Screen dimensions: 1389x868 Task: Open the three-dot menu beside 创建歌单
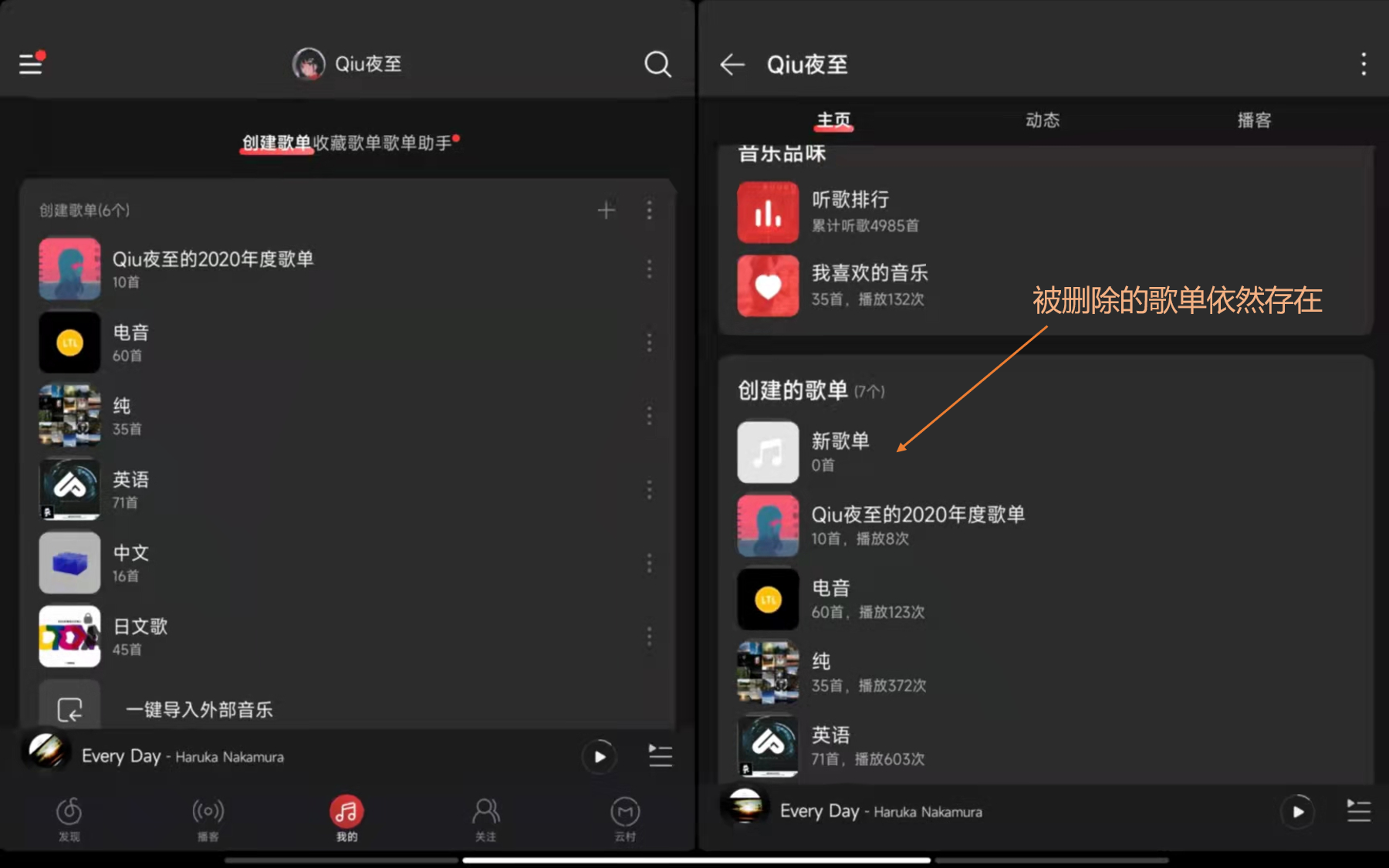tap(649, 210)
